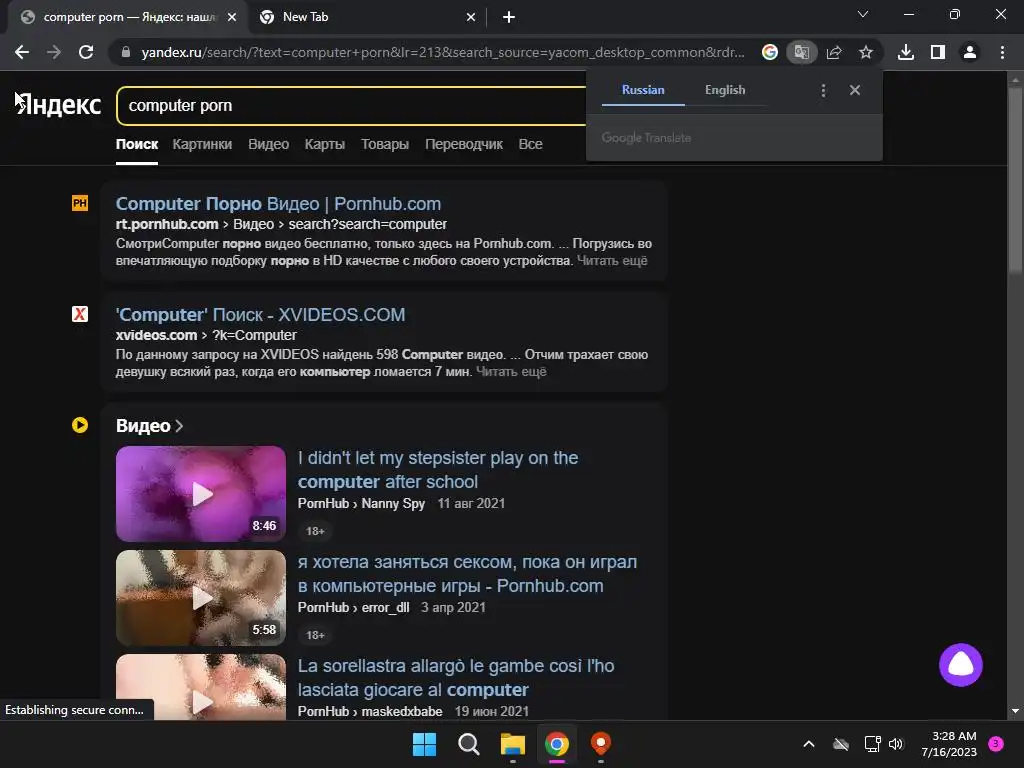The image size is (1024, 768).
Task: Click the 'Nanny Spy' channel text
Action: pyautogui.click(x=393, y=504)
